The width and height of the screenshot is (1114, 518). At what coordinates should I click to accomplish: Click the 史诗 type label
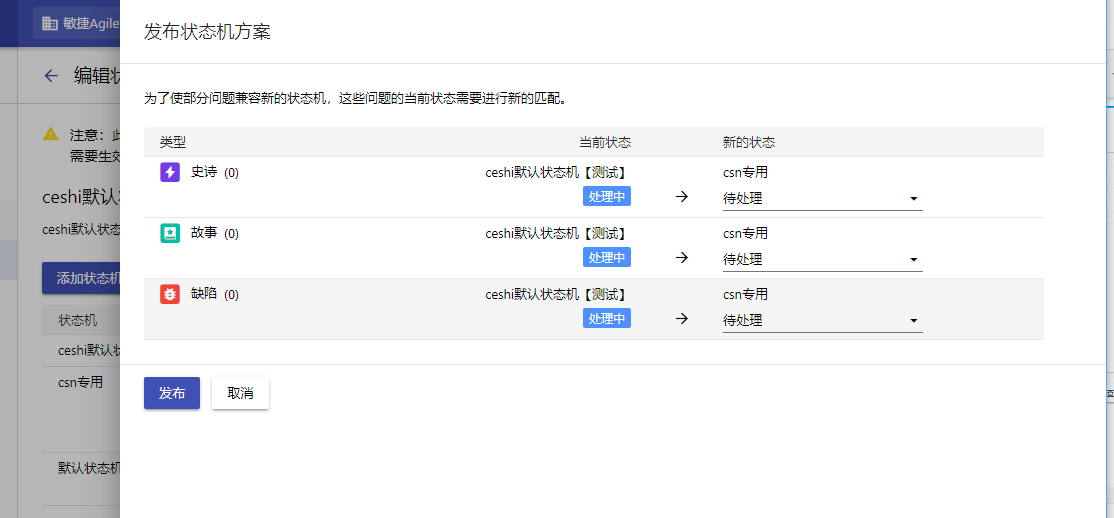click(204, 172)
